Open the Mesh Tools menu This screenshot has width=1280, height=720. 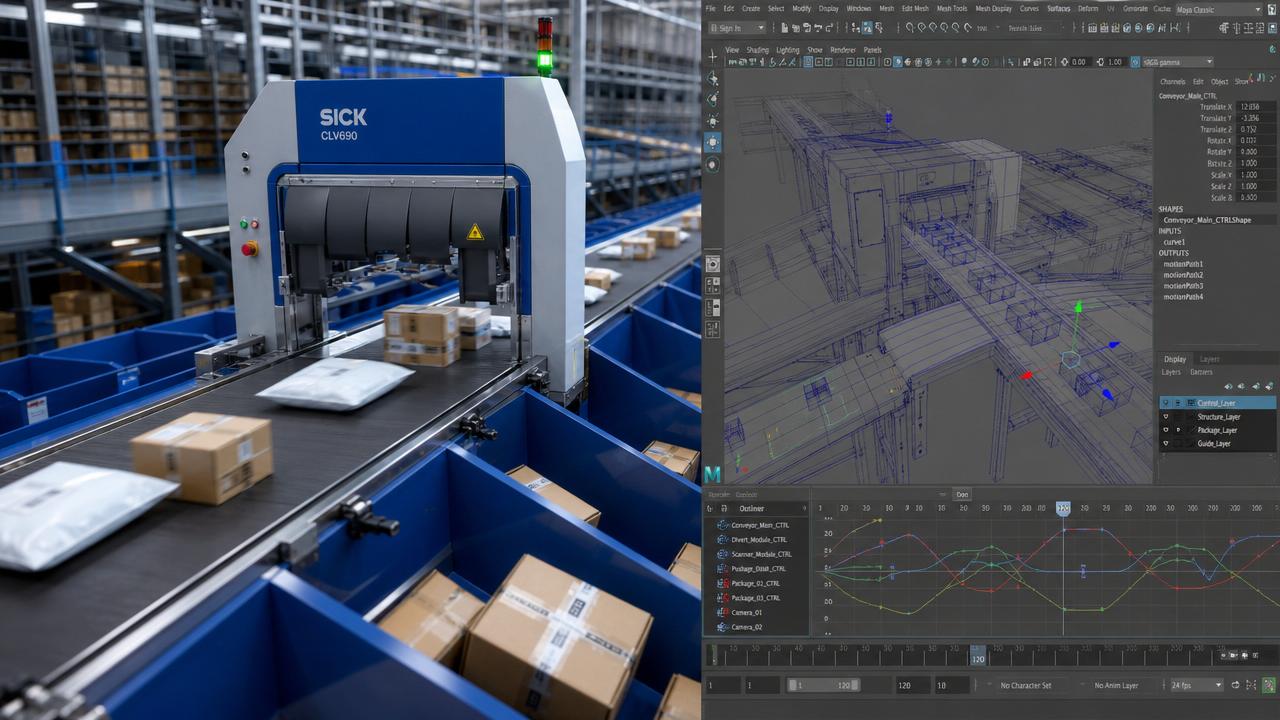click(951, 8)
